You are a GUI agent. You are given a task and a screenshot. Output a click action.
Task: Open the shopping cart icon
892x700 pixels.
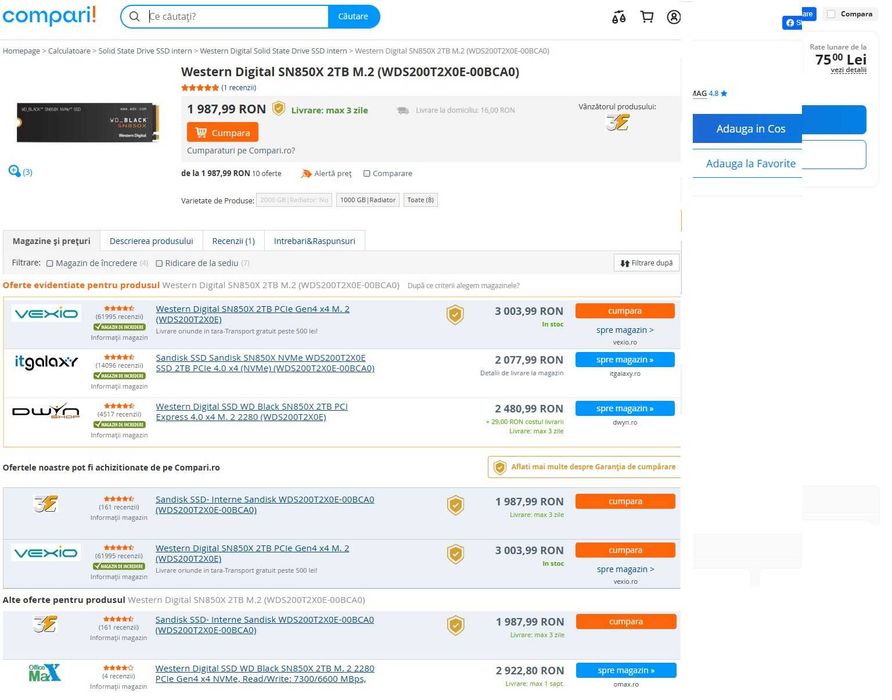(647, 17)
